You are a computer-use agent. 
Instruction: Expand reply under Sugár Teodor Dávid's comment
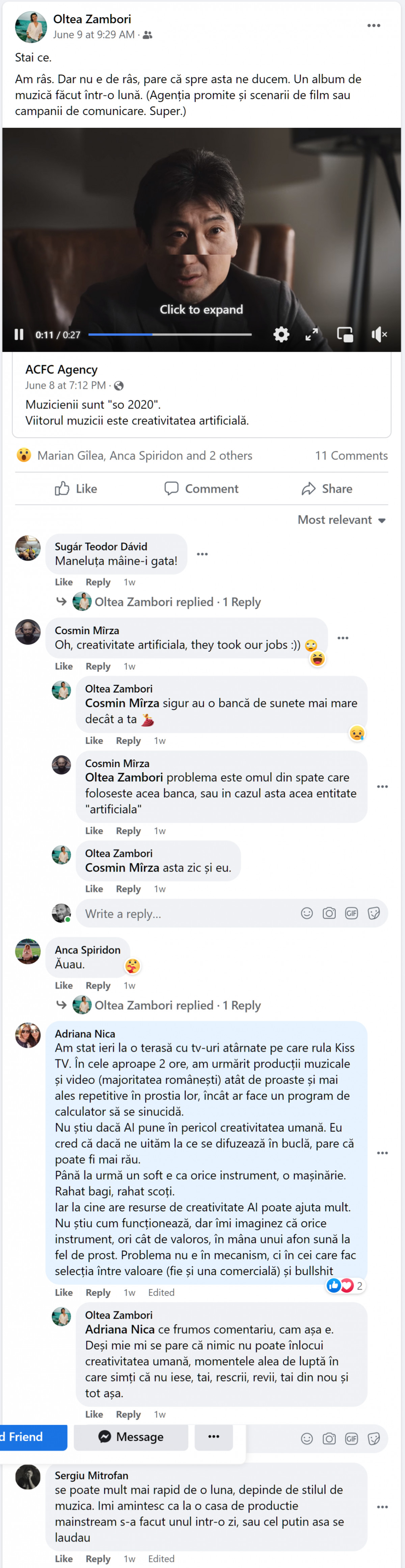(177, 602)
